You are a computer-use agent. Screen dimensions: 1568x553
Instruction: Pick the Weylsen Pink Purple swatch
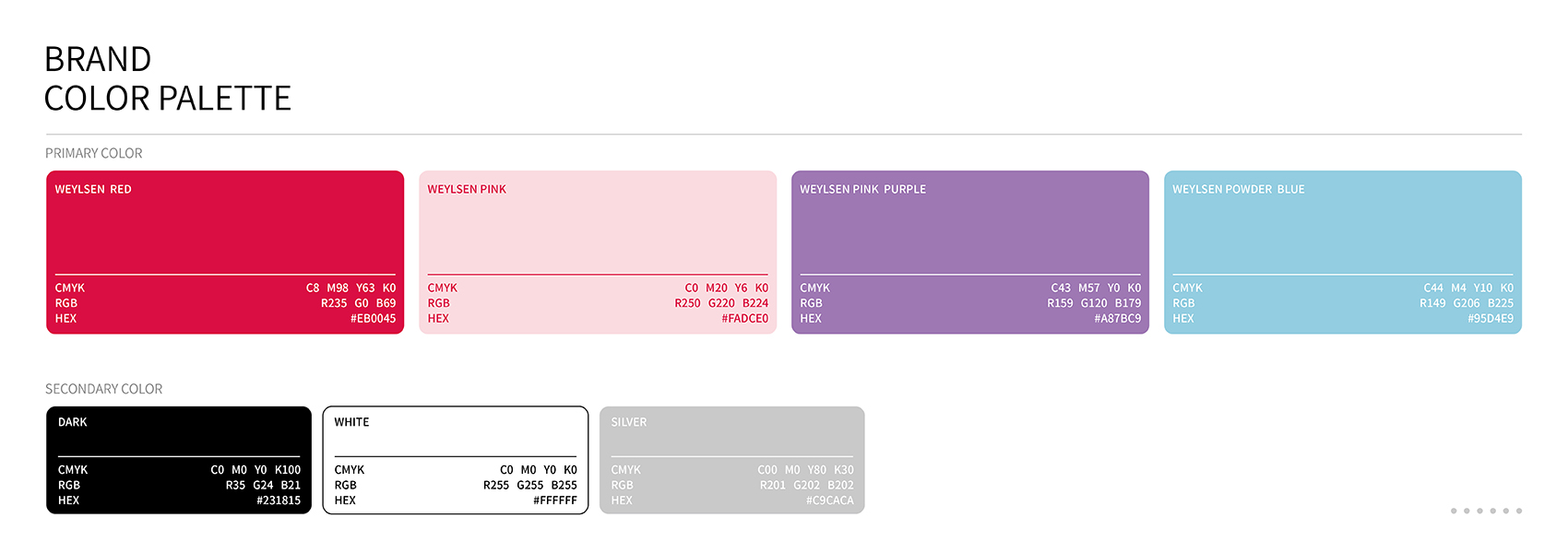pyautogui.click(x=970, y=230)
